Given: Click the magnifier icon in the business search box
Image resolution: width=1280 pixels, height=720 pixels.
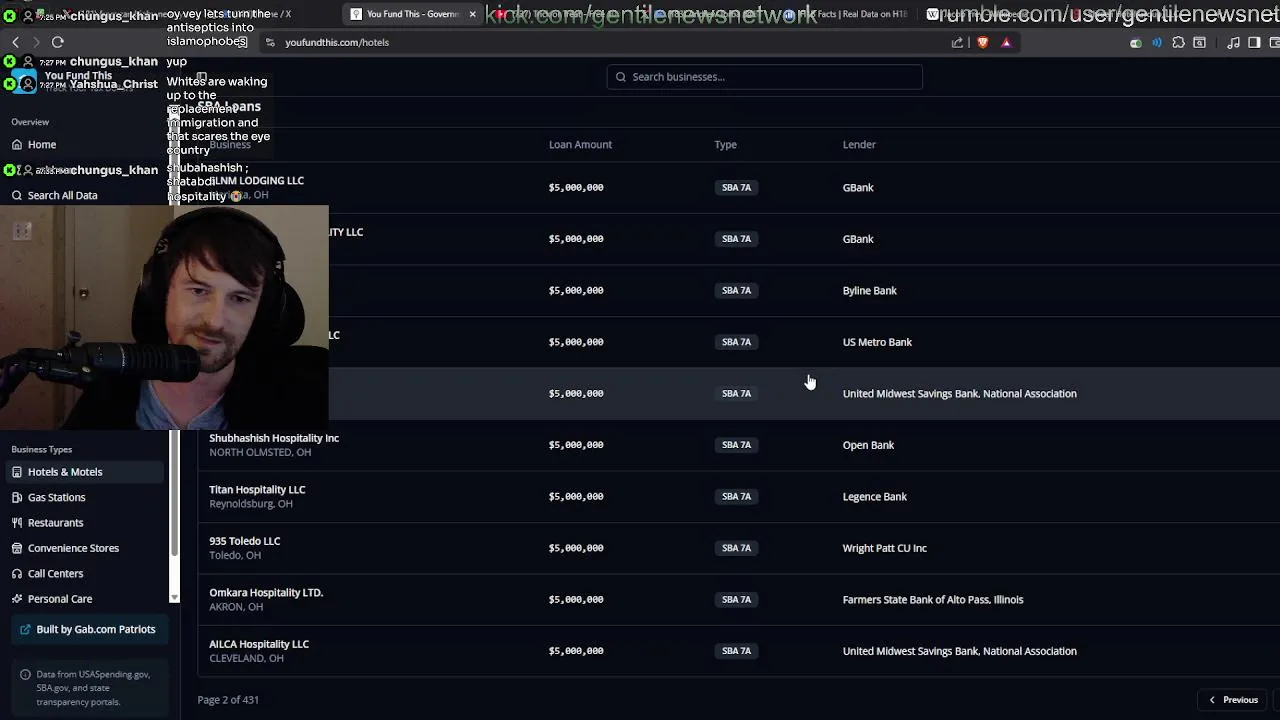Looking at the screenshot, I should 621,77.
